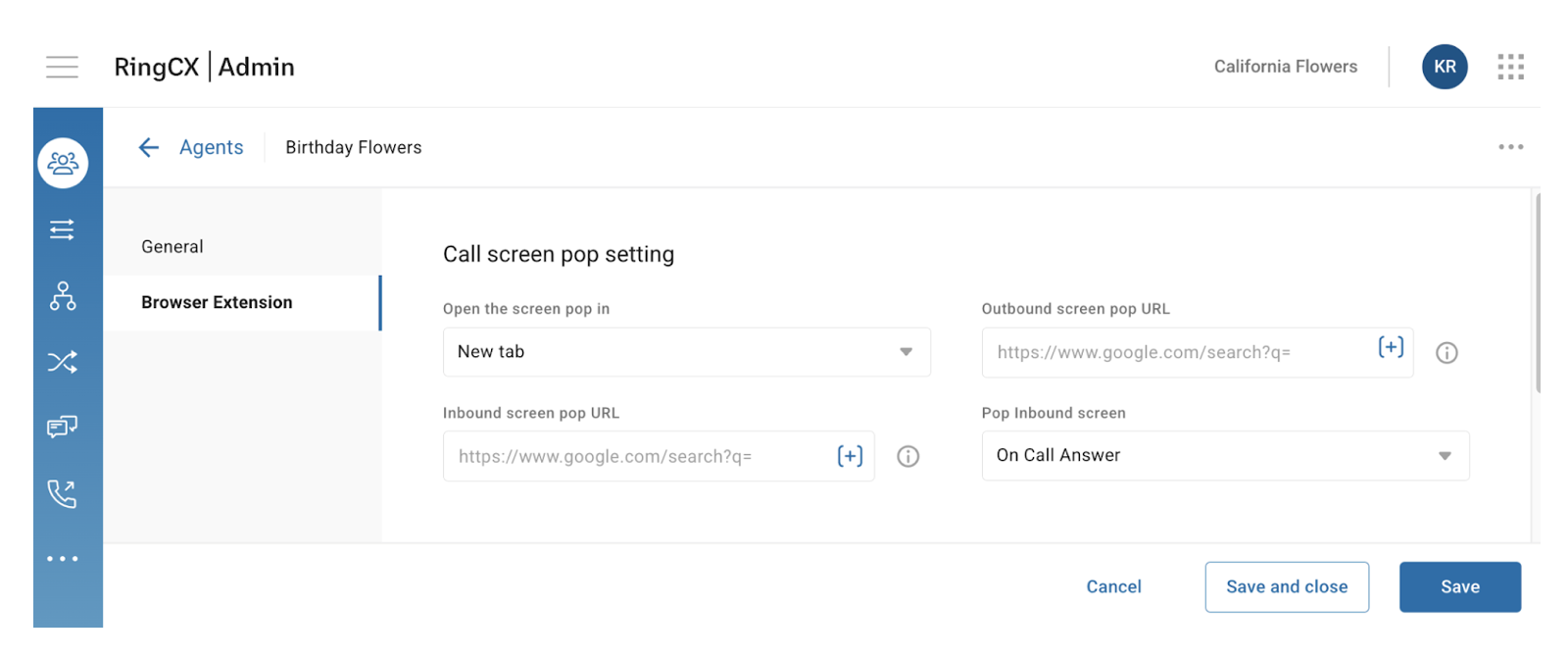The width and height of the screenshot is (1568, 659).
Task: Open the chat messages sidebar icon
Action: point(63,428)
